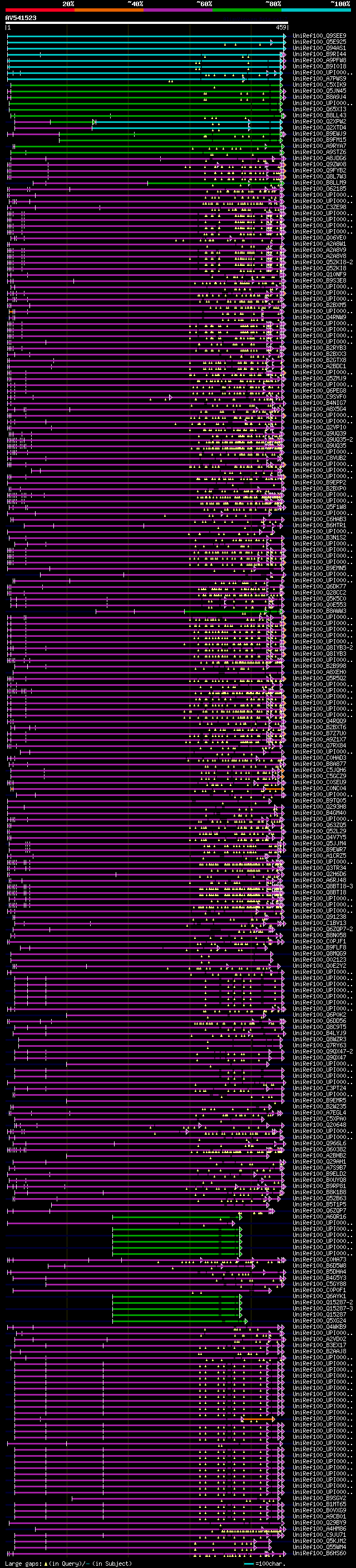Click the green ~80% identity legend swatch
The height and width of the screenshot is (1568, 356).
[x=247, y=10]
